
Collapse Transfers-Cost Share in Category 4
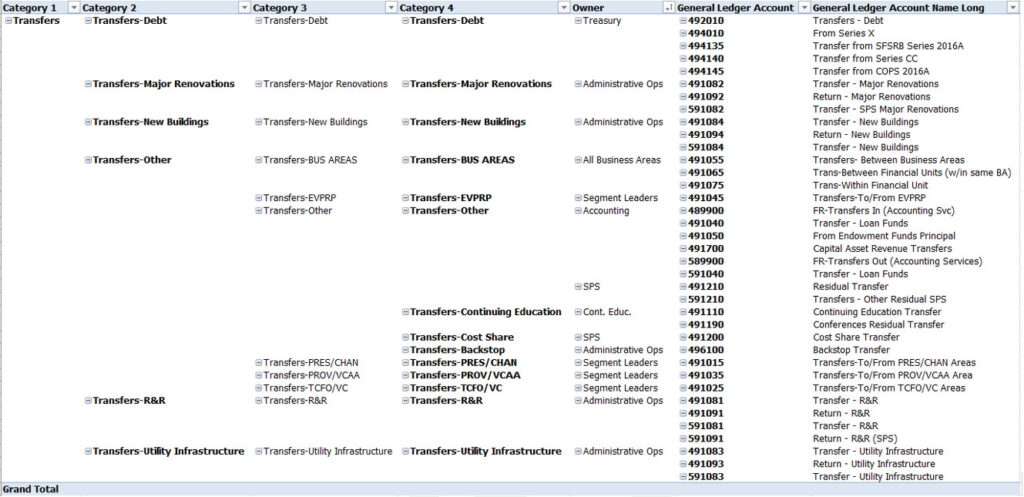point(405,338)
